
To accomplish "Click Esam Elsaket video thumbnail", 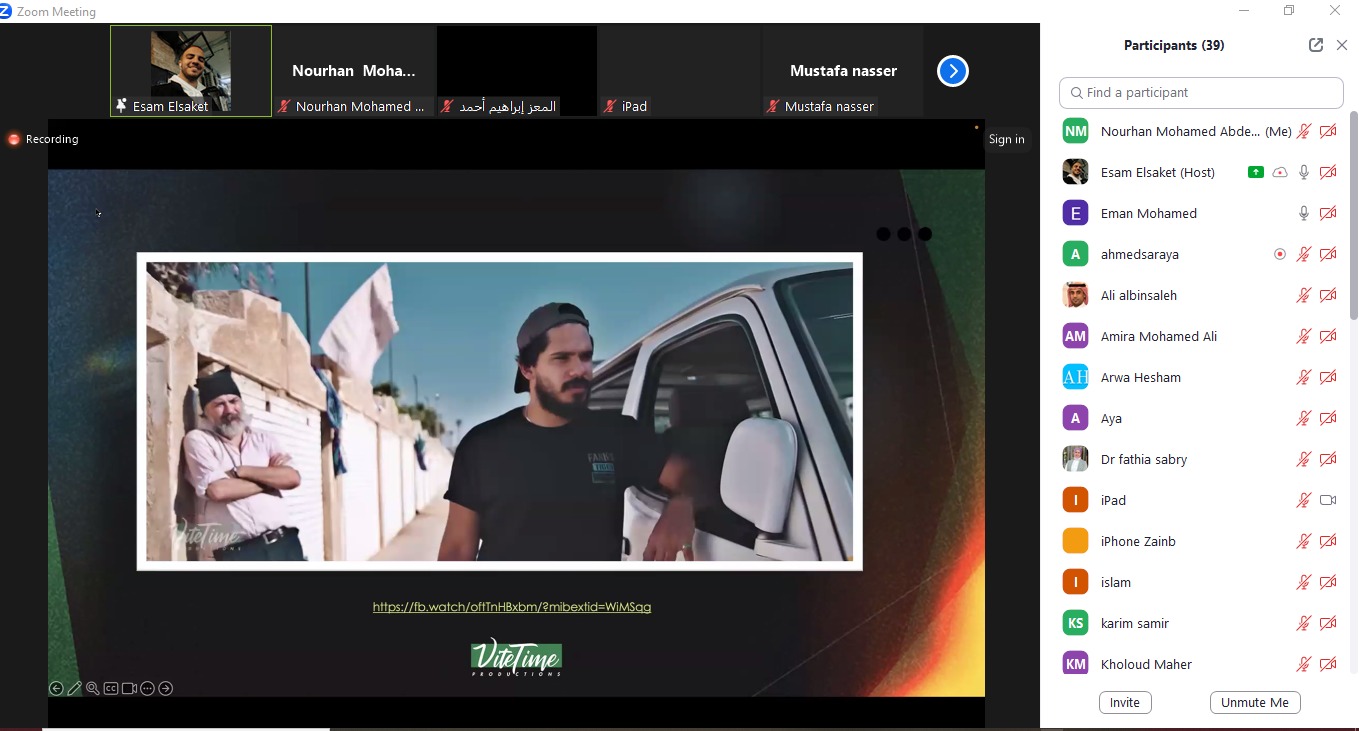I will (x=191, y=71).
